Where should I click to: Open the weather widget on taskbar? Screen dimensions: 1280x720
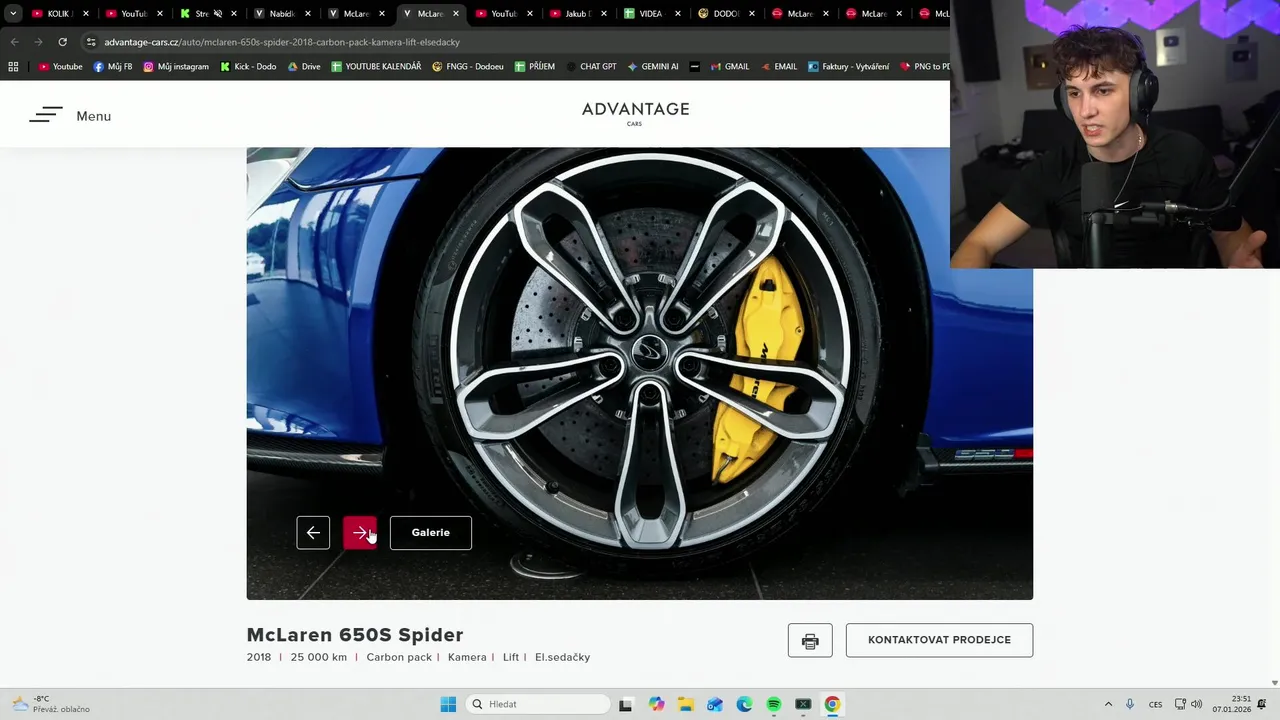click(50, 704)
